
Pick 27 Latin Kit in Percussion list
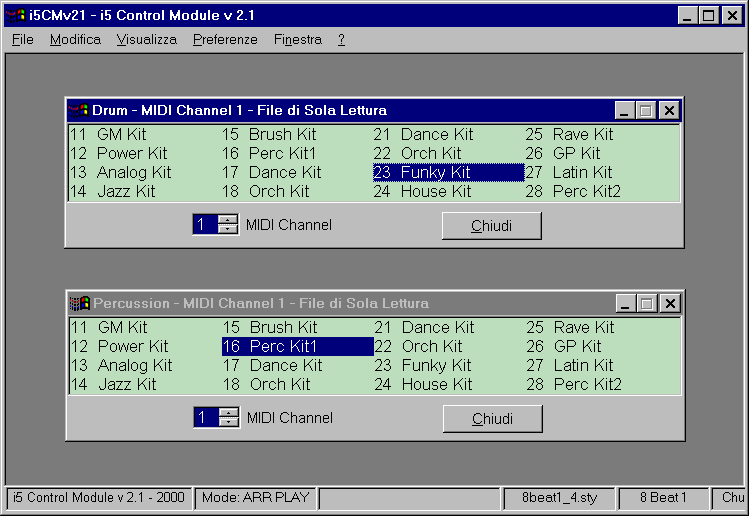tap(570, 365)
